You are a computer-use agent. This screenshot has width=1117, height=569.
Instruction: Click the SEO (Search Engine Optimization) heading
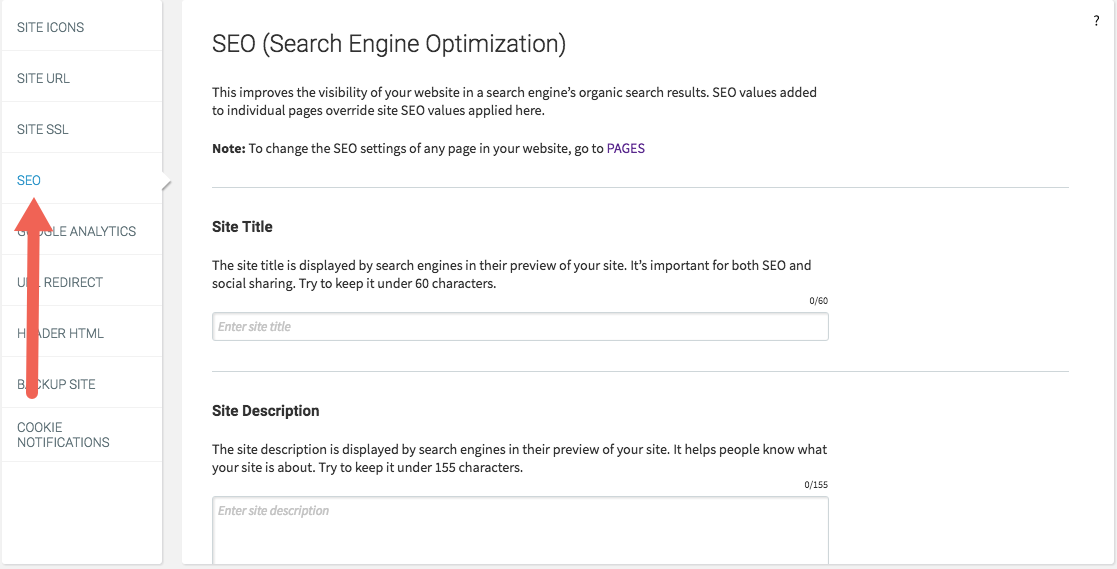[x=389, y=44]
